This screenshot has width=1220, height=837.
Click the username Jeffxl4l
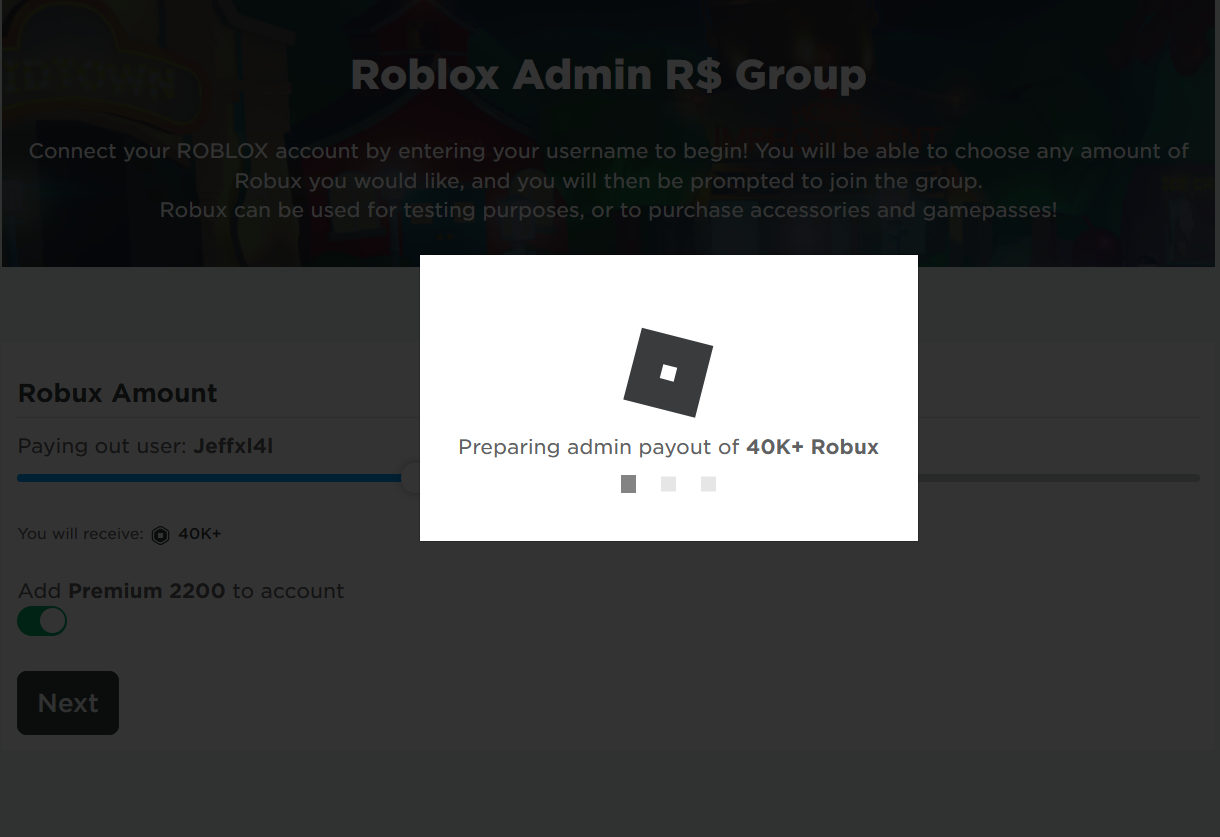tap(233, 446)
